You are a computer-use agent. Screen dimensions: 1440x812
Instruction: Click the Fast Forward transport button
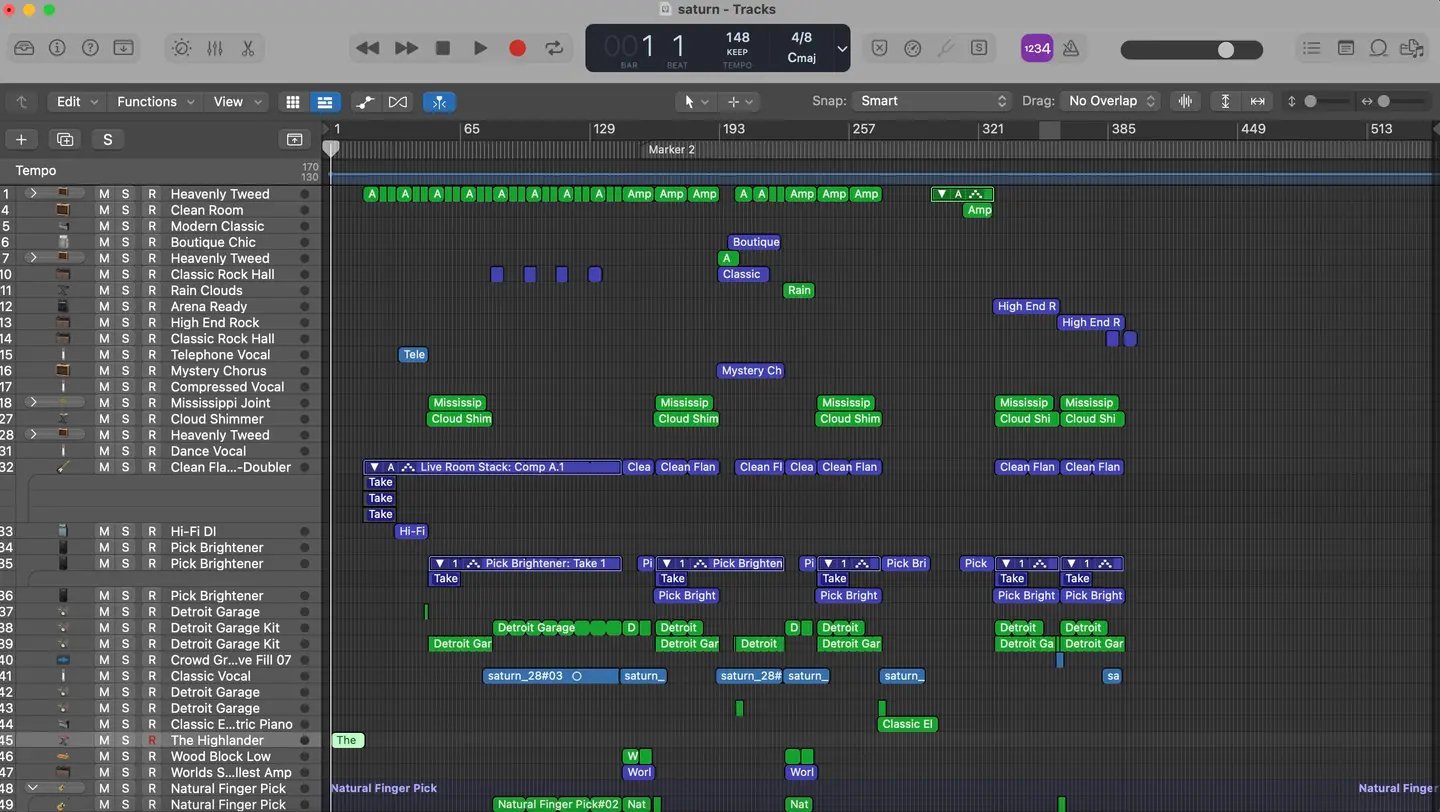(x=406, y=48)
